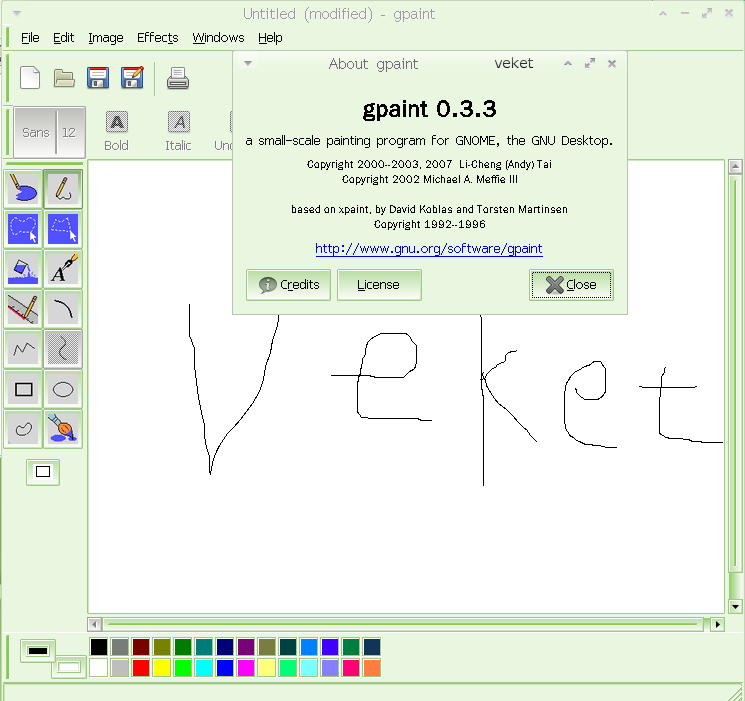This screenshot has width=745, height=701.
Task: Select the lasso free-select tool
Action: click(23, 229)
